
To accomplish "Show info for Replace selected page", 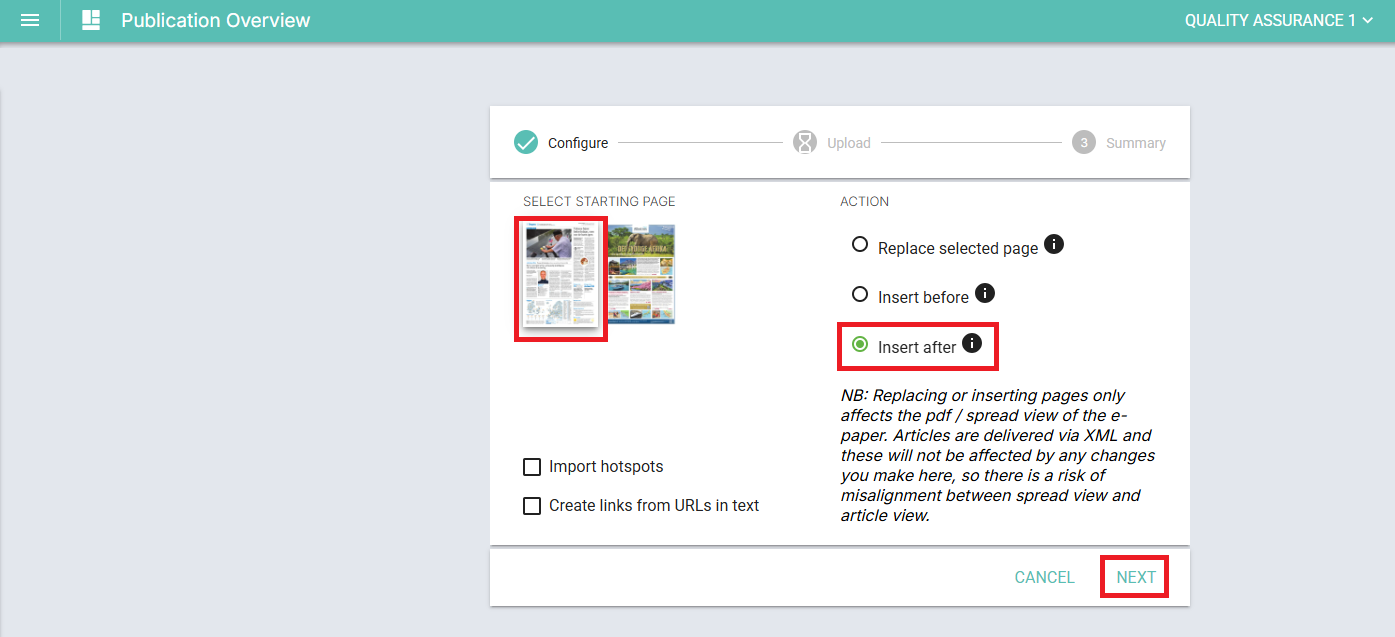I will coord(1053,244).
